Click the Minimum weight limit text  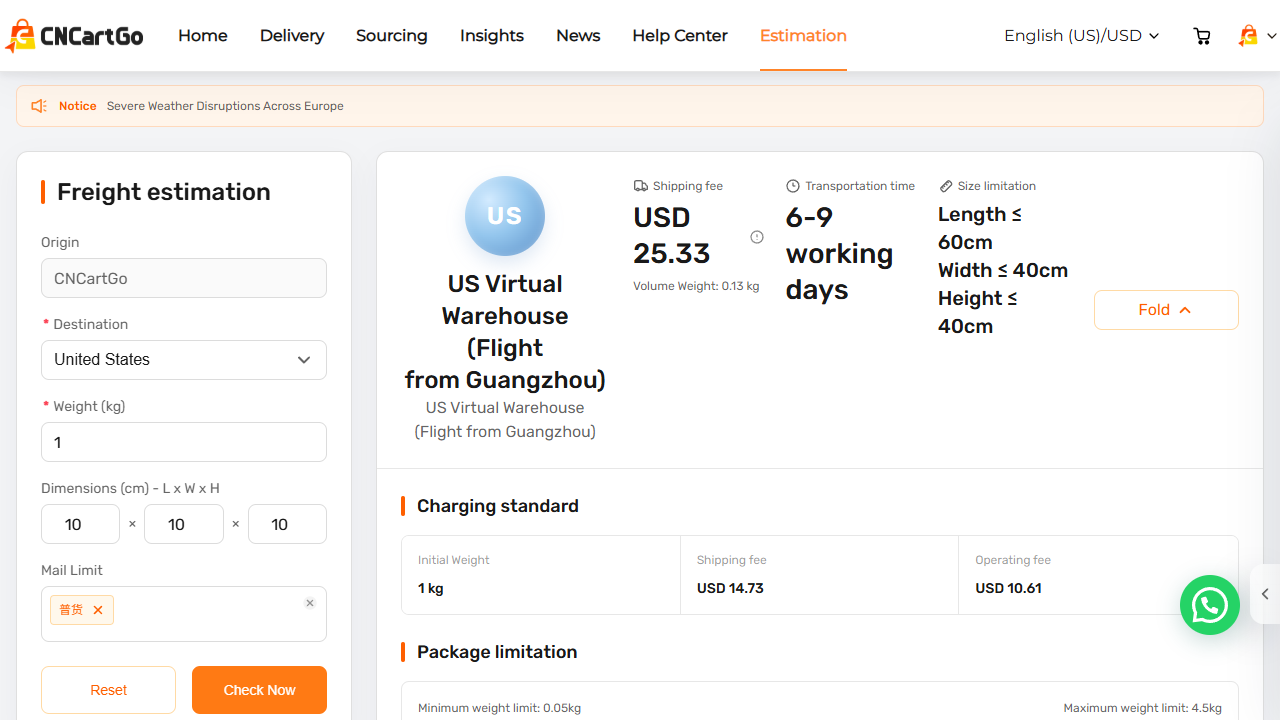coord(499,708)
